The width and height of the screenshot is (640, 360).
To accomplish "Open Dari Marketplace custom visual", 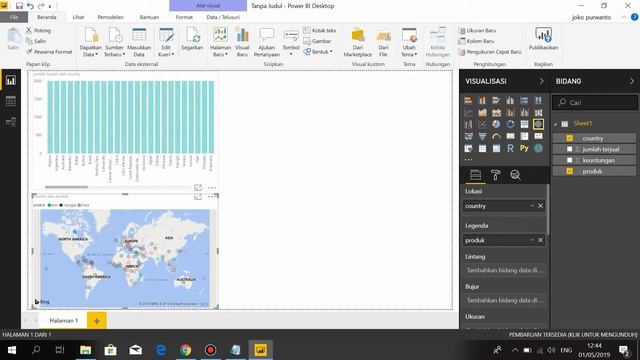I will coord(358,42).
